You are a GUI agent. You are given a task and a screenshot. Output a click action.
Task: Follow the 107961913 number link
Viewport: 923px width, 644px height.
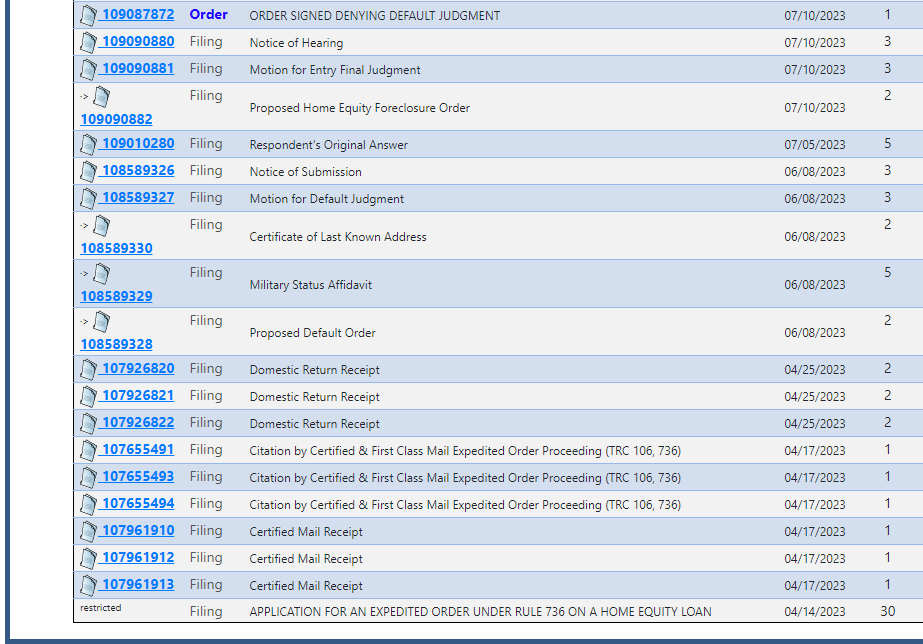pyautogui.click(x=138, y=585)
